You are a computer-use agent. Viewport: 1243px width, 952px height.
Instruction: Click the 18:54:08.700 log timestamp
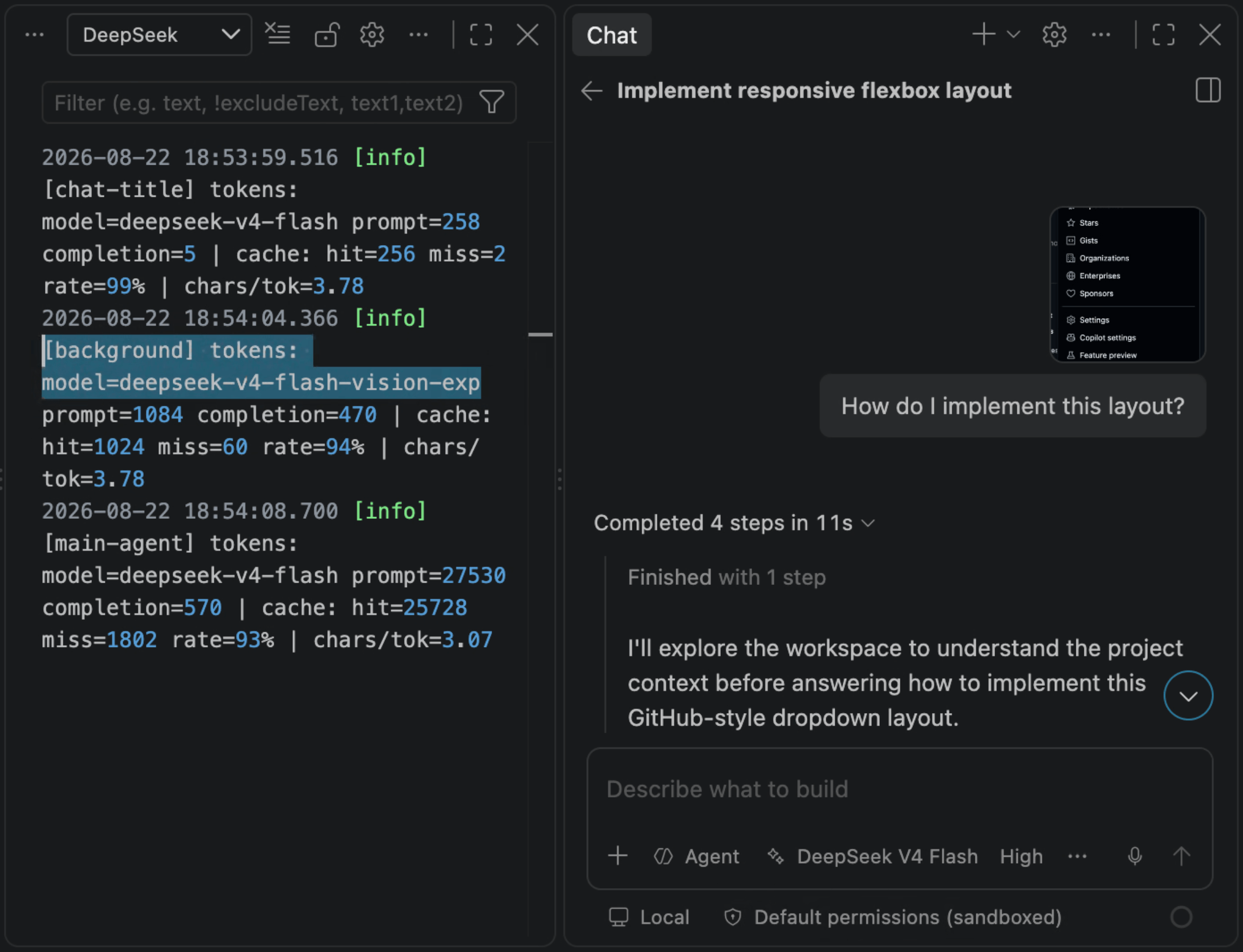190,511
